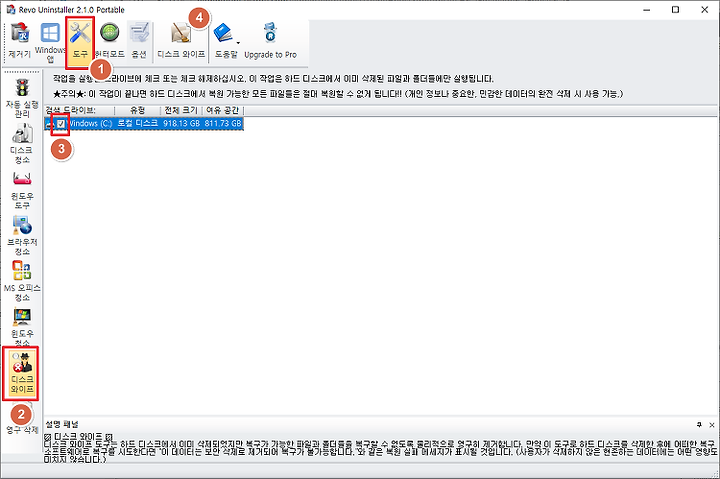Select 디스크 와이프 in the sidebar
Image resolution: width=720 pixels, height=479 pixels.
tap(21, 373)
